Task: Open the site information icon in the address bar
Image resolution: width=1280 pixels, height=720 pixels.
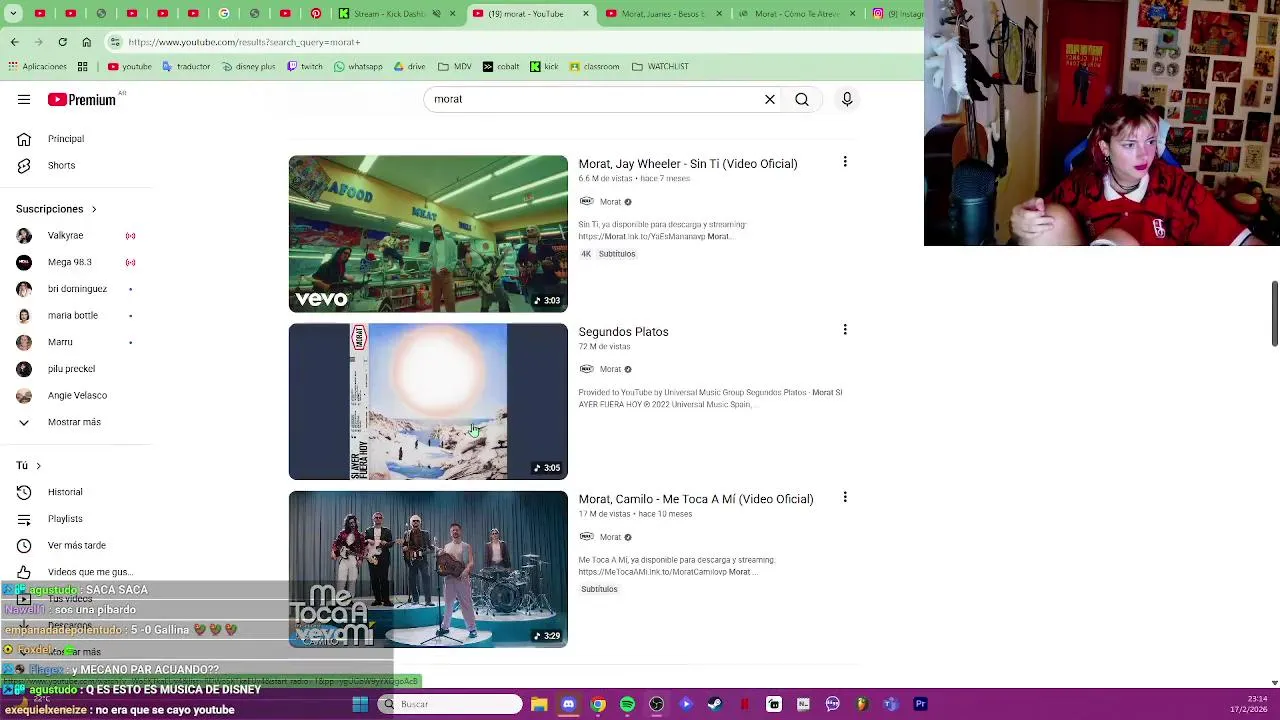Action: (116, 42)
